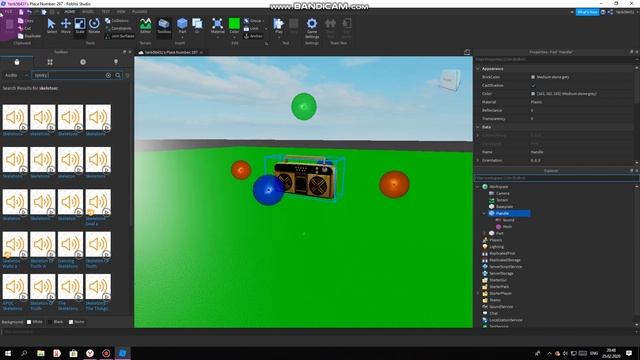Select None background option

[x=77, y=322]
